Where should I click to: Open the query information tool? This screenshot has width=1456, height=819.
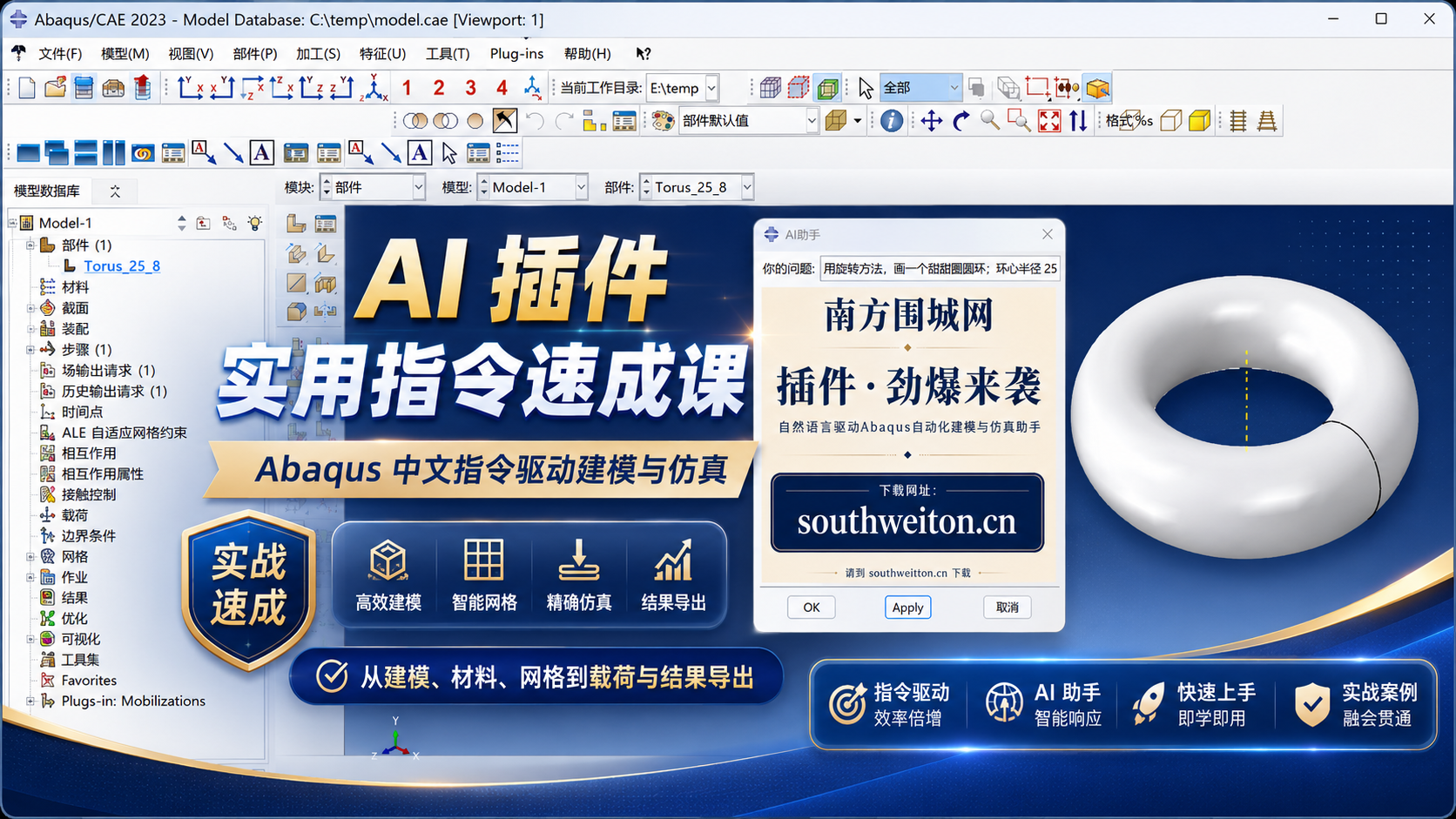[x=891, y=121]
